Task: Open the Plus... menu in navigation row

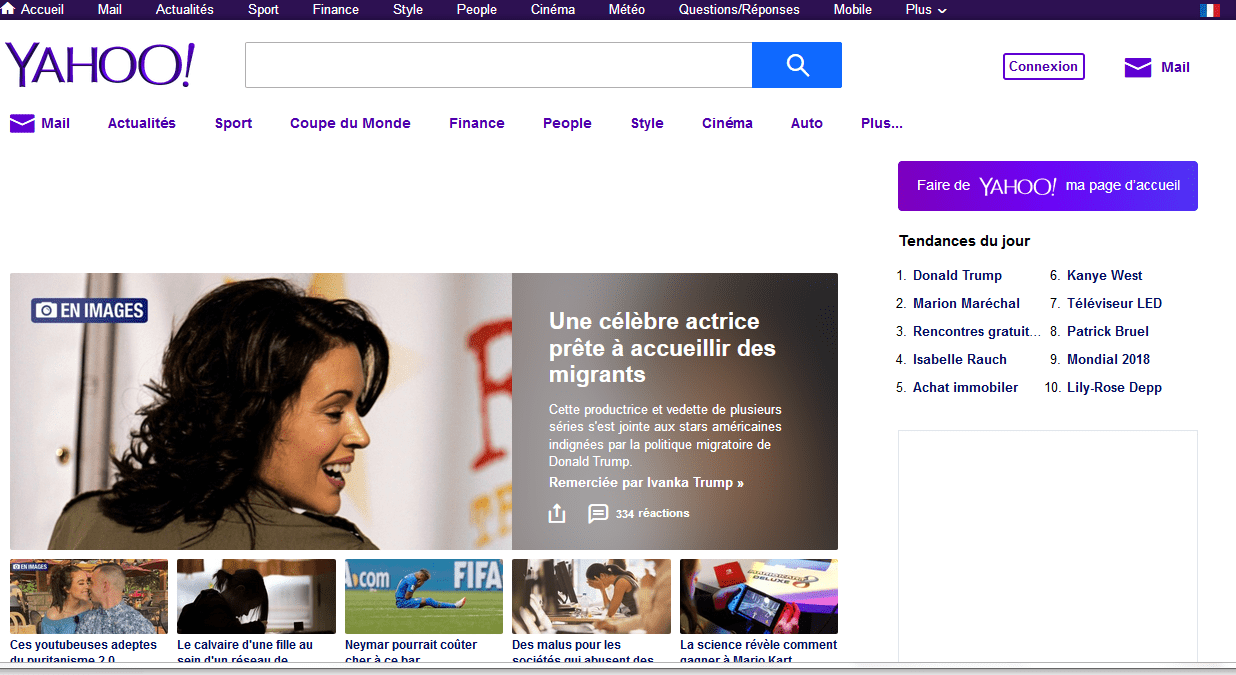Action: 882,123
